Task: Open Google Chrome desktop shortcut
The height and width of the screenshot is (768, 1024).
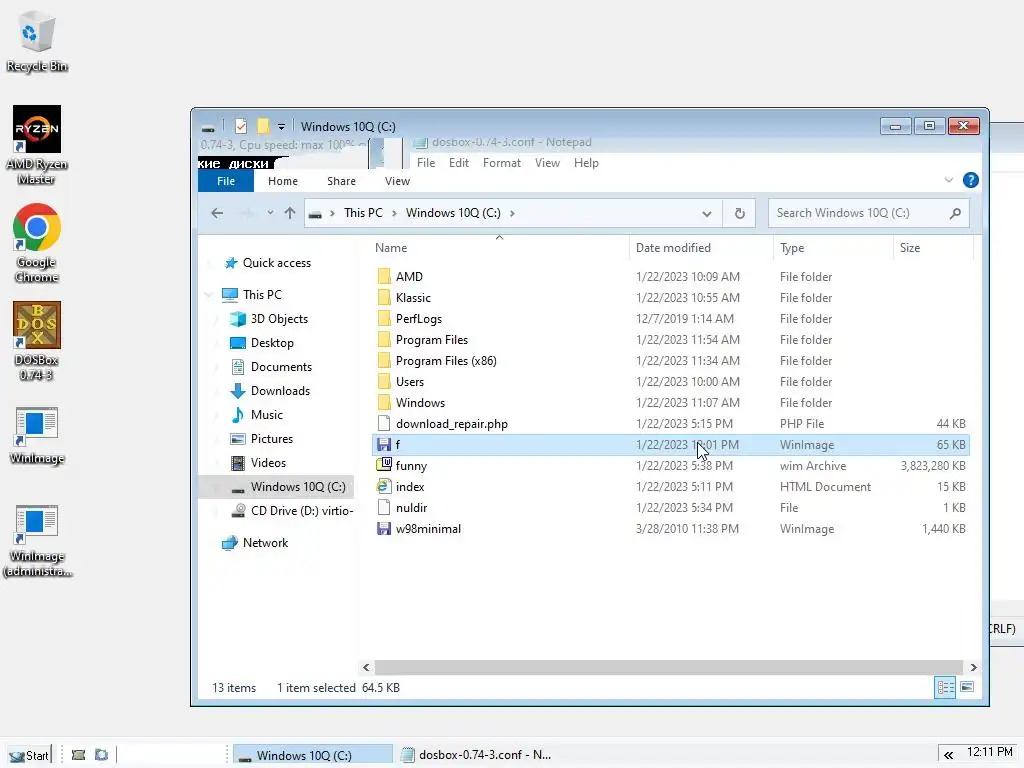Action: pyautogui.click(x=37, y=242)
